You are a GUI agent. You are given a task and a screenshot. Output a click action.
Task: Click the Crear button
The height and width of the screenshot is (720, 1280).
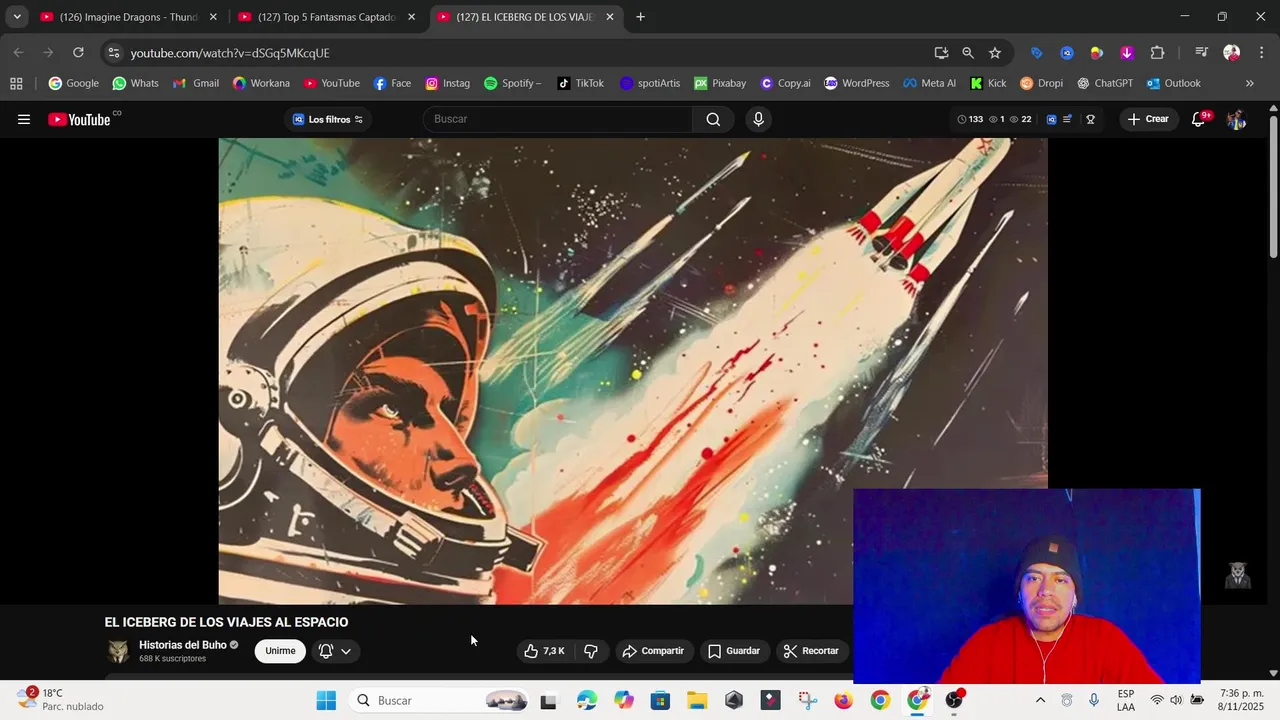pyautogui.click(x=1148, y=119)
